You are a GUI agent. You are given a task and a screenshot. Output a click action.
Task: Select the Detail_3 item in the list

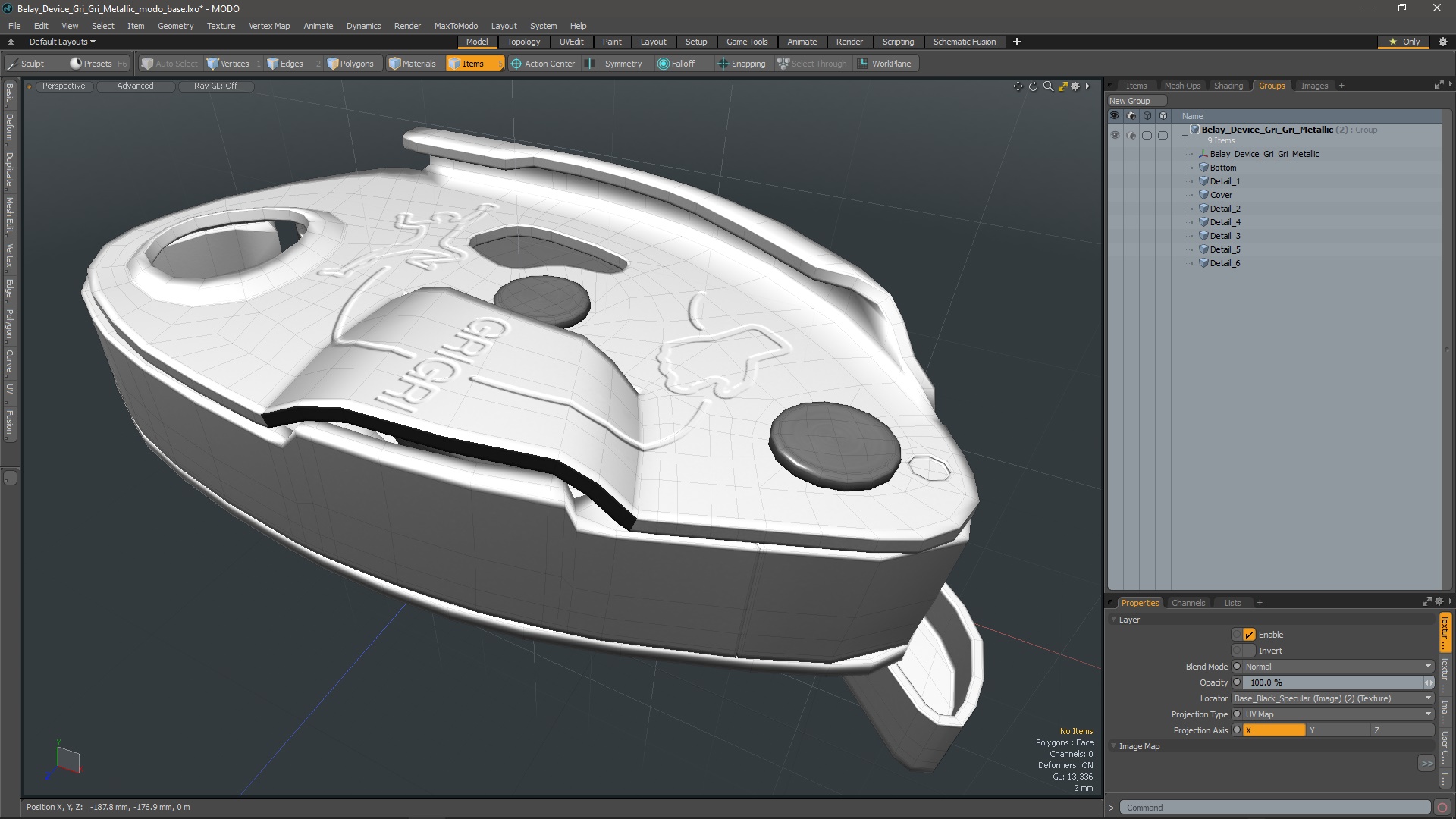pyautogui.click(x=1225, y=236)
